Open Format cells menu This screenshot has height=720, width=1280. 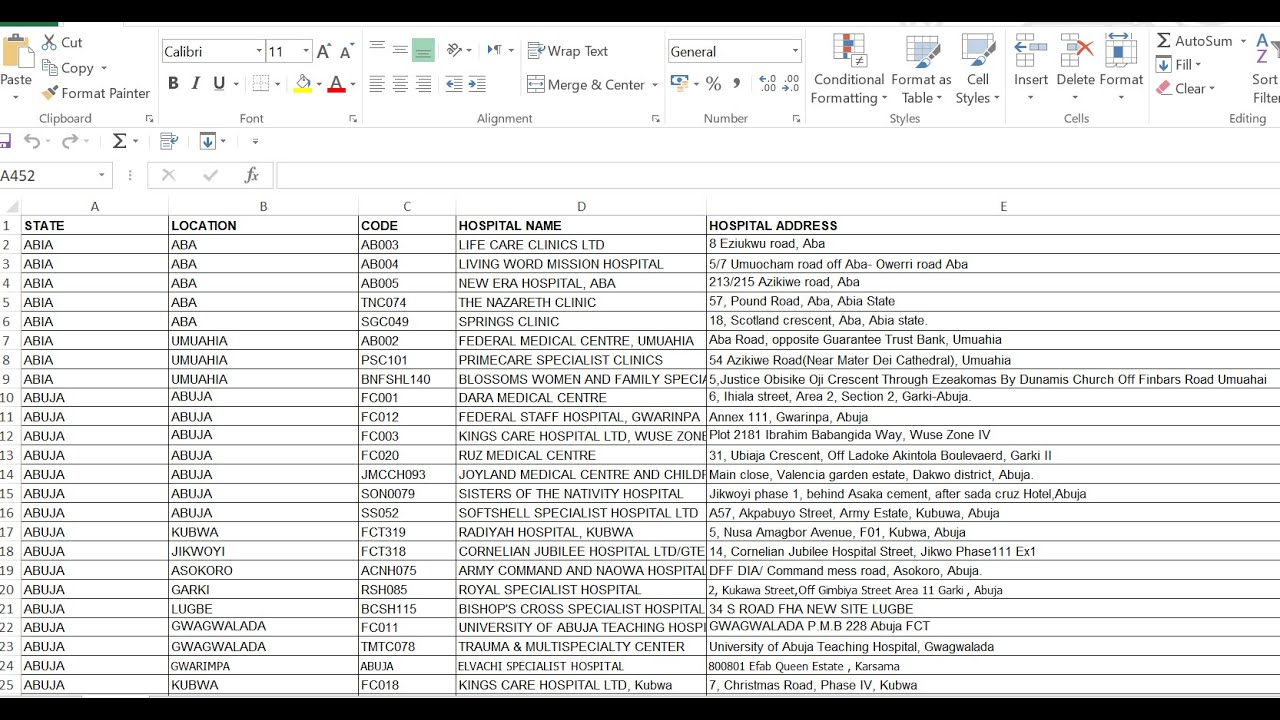click(1121, 69)
